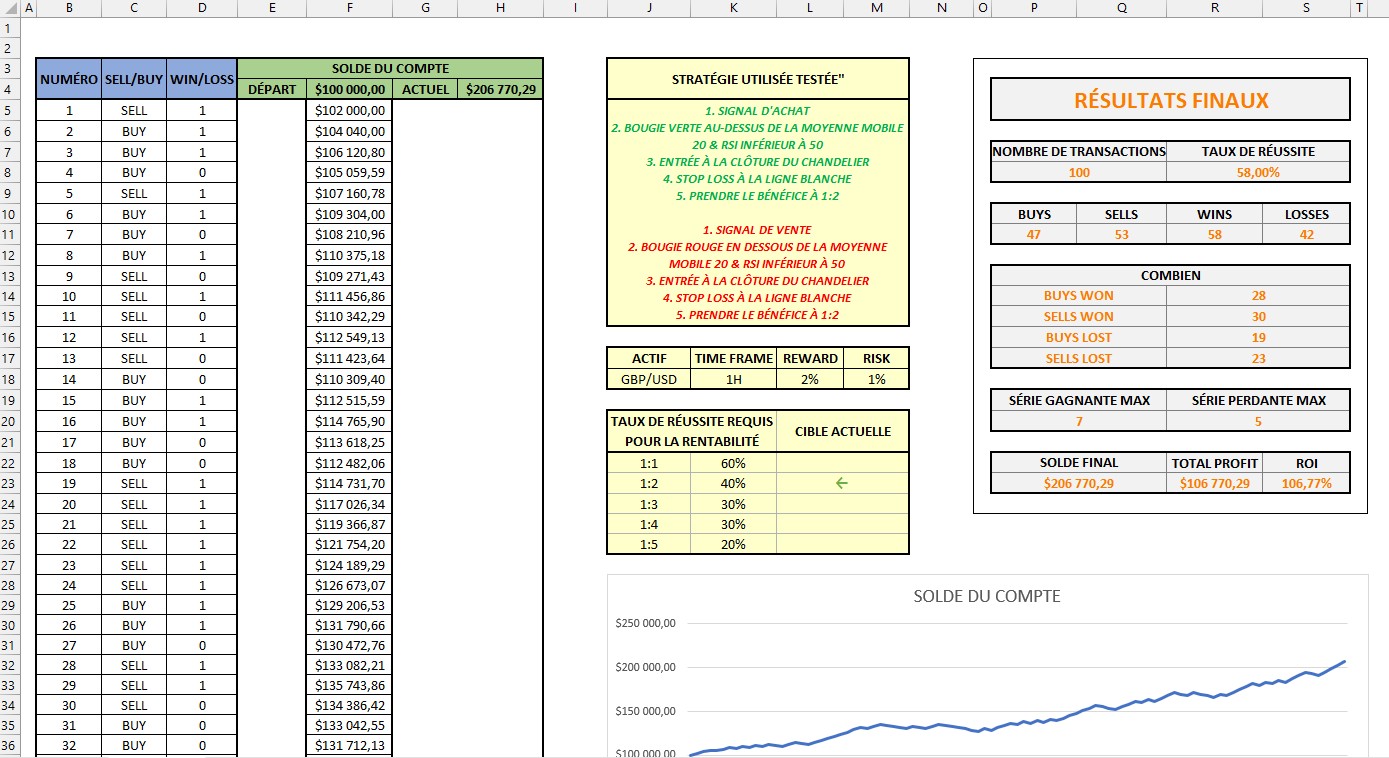This screenshot has height=758, width=1389.
Task: Click the $200 000,00 chart axis label
Action: tap(646, 667)
